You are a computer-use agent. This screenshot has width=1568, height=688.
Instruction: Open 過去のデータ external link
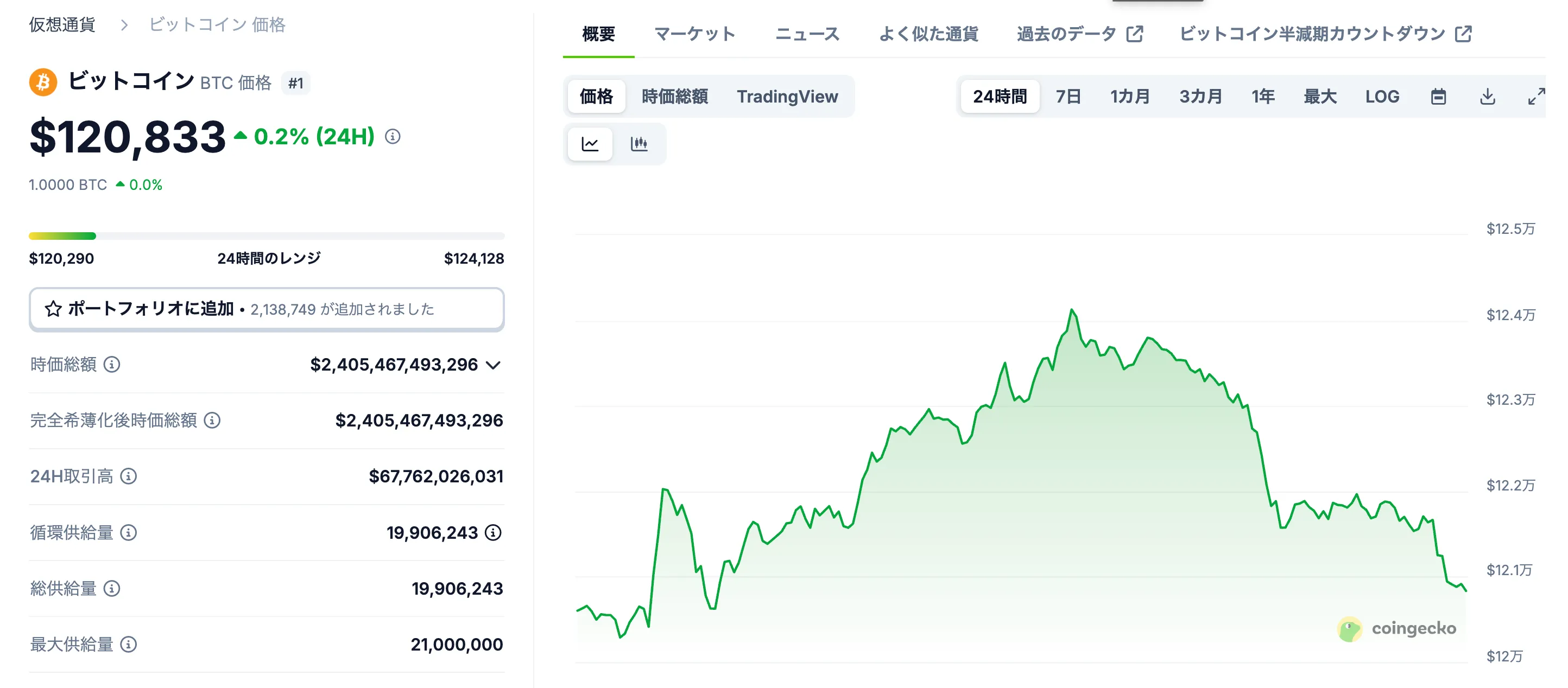pos(1079,34)
